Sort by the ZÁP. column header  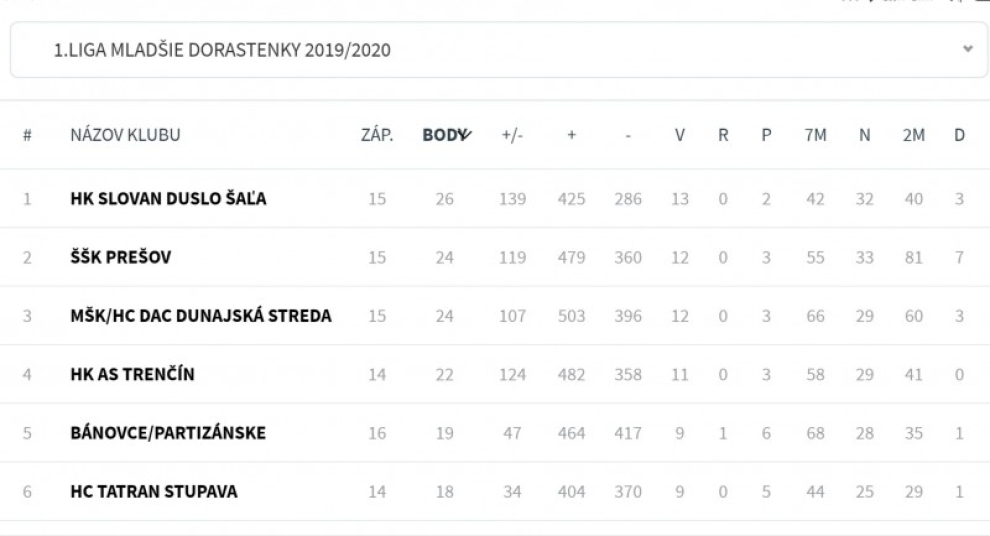[x=376, y=136]
